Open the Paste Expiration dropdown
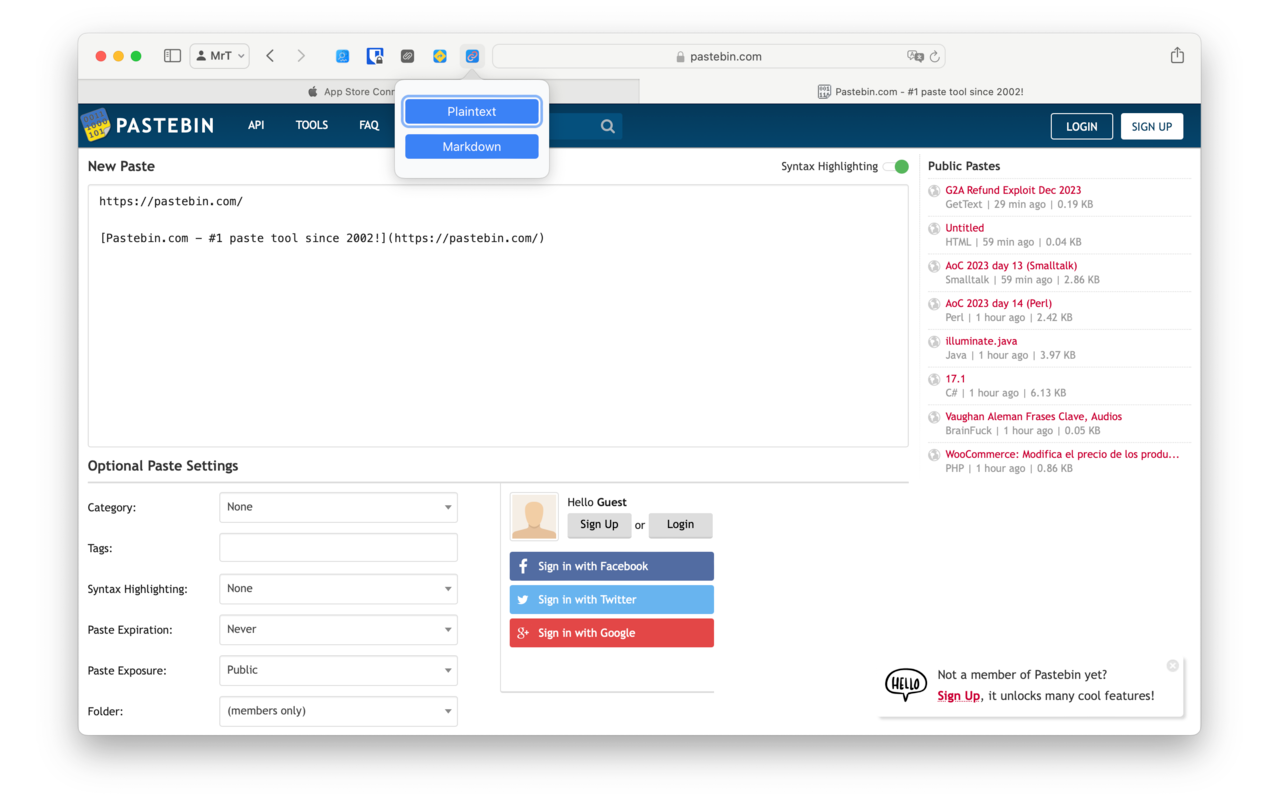The height and width of the screenshot is (800, 1280). click(x=338, y=629)
